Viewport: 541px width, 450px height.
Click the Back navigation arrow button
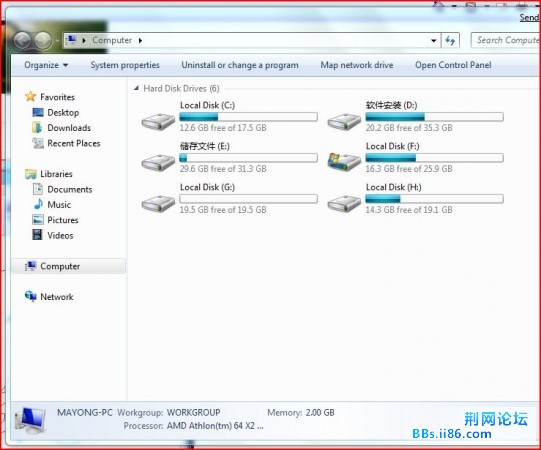(x=22, y=40)
